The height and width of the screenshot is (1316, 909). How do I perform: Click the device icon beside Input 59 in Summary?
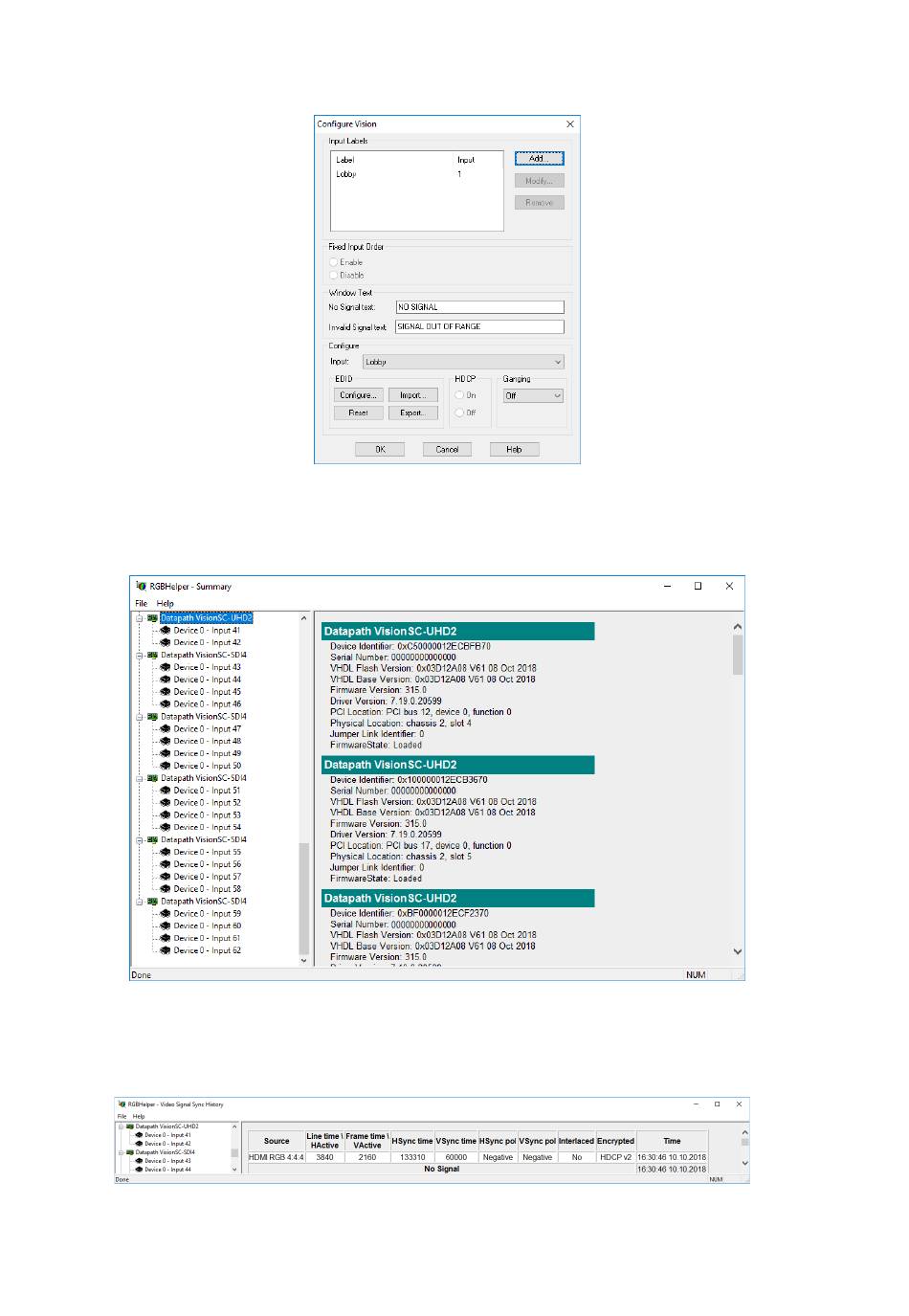coord(166,914)
